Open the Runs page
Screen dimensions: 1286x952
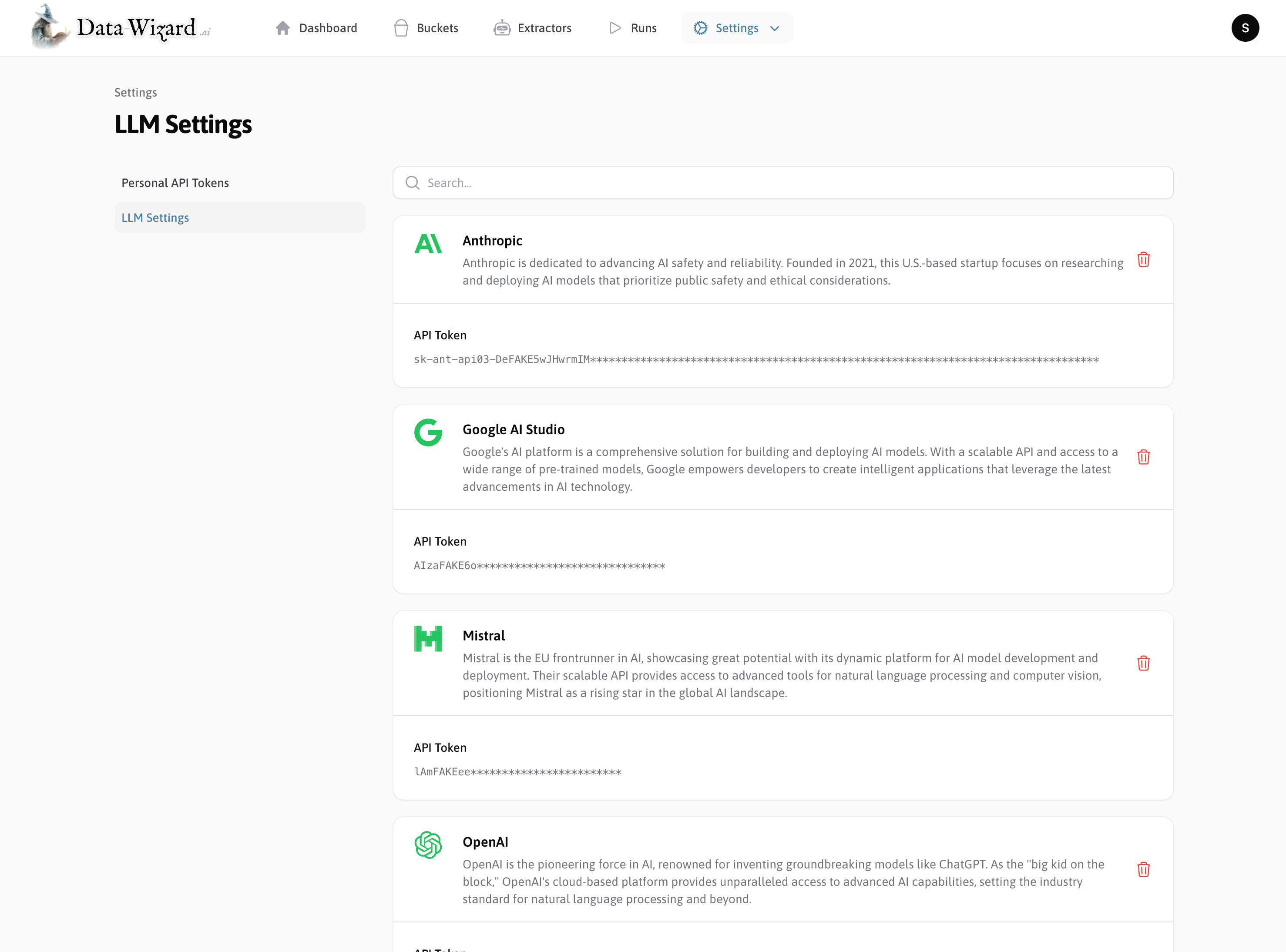(x=632, y=28)
